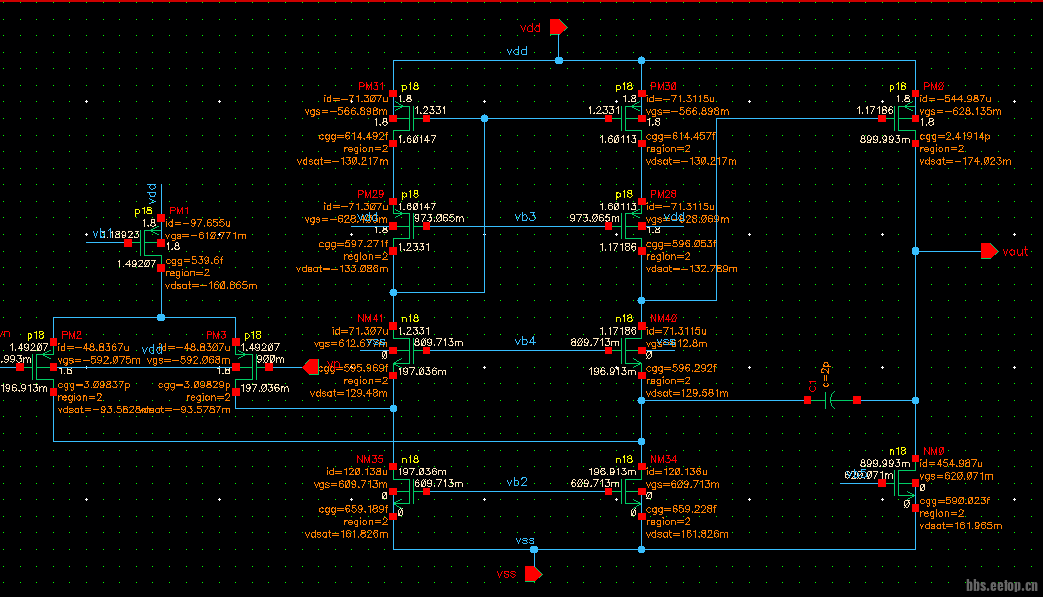Select the PM0 output stage transistor
The image size is (1043, 597).
click(x=907, y=119)
